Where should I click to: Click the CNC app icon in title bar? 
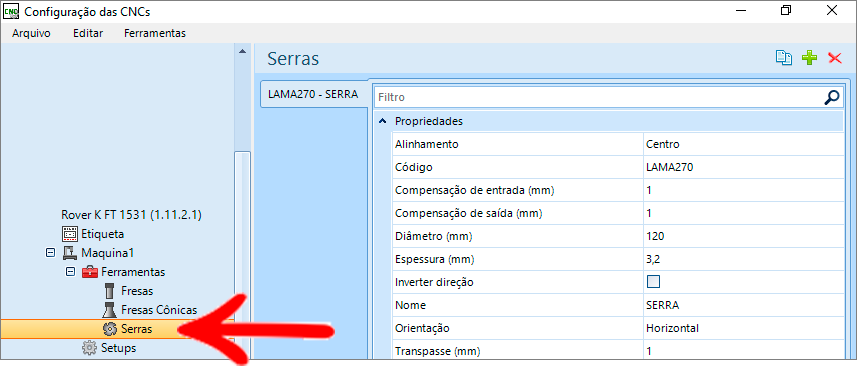[x=11, y=10]
